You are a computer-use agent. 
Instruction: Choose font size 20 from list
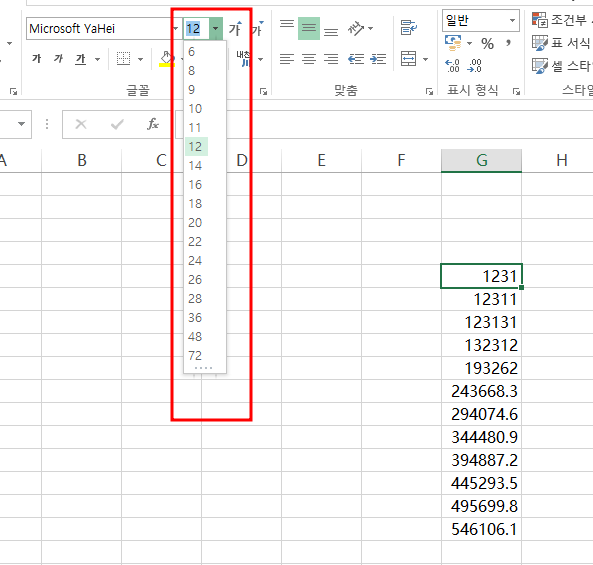[205, 223]
